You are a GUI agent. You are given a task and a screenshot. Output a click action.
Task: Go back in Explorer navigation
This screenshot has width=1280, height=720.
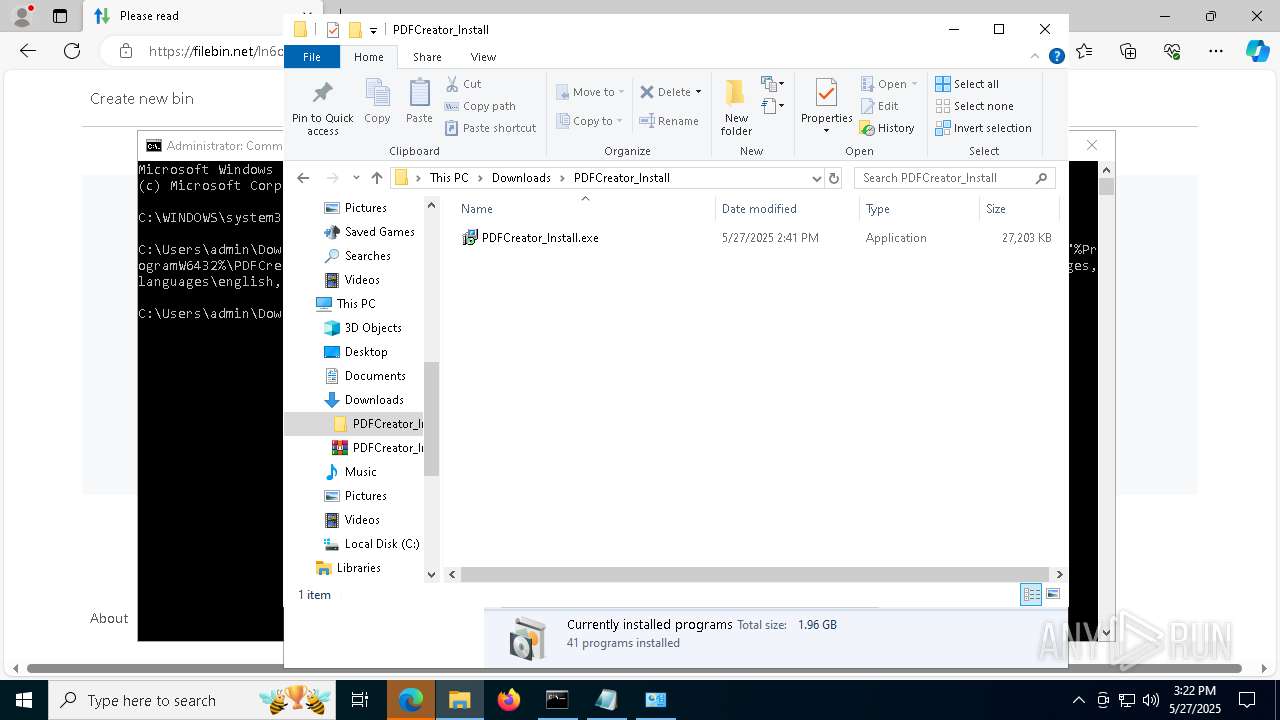click(x=303, y=178)
